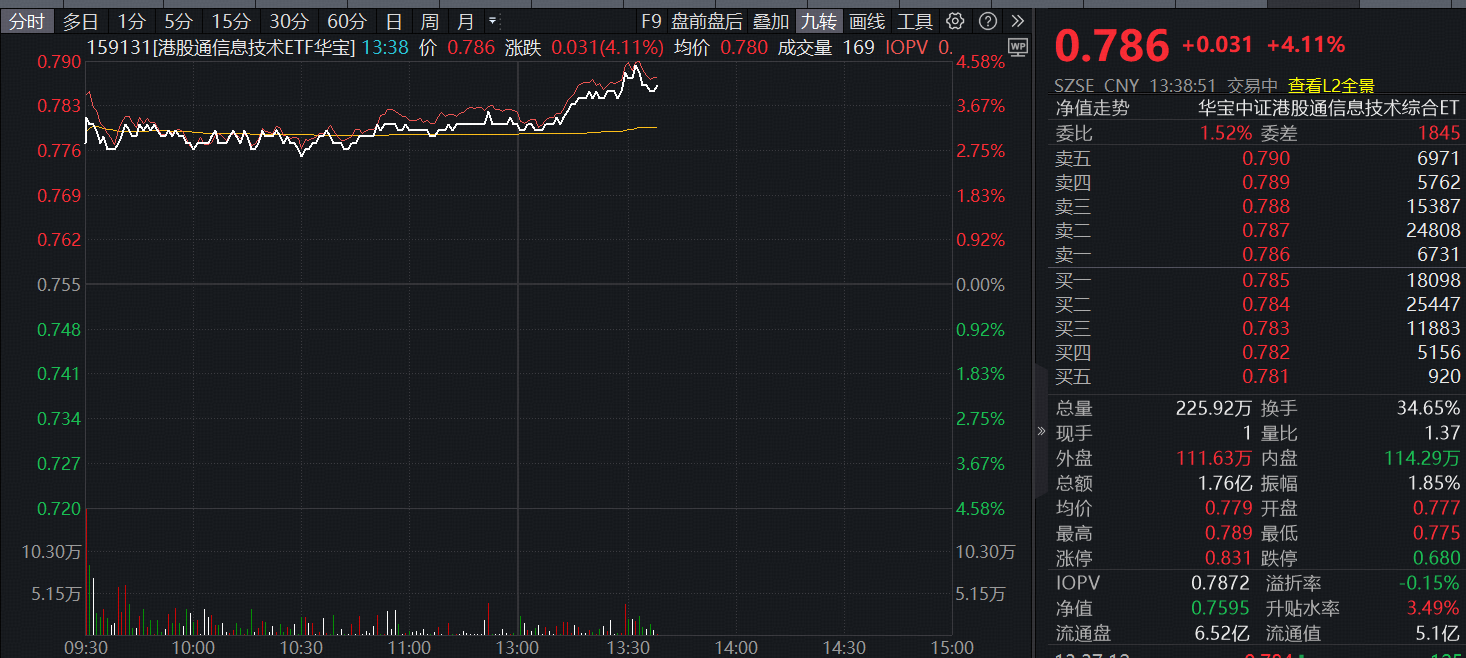Viewport: 1466px width, 658px height.
Task: Toggle the 九转 indicator
Action: (819, 21)
